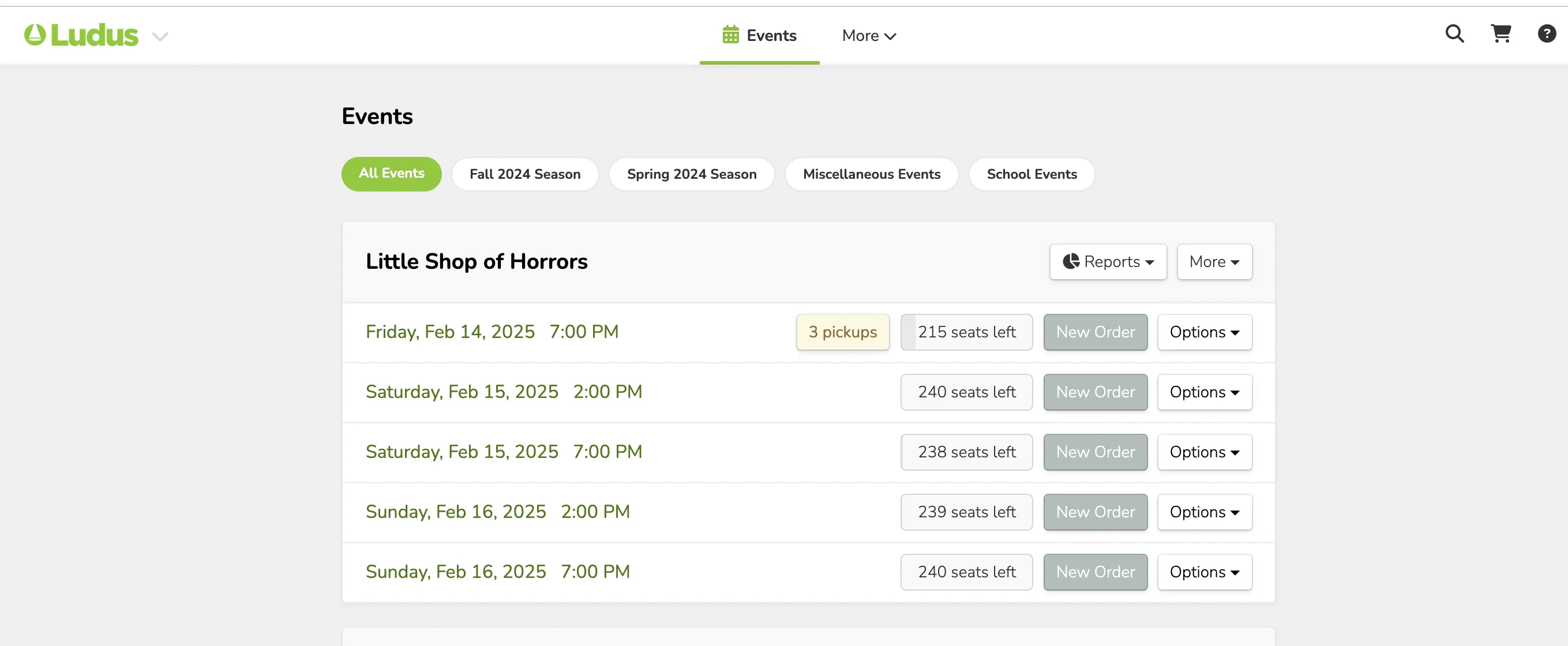This screenshot has width=1568, height=646.
Task: Create New Order for Saturday 2:00 PM show
Action: [x=1095, y=392]
